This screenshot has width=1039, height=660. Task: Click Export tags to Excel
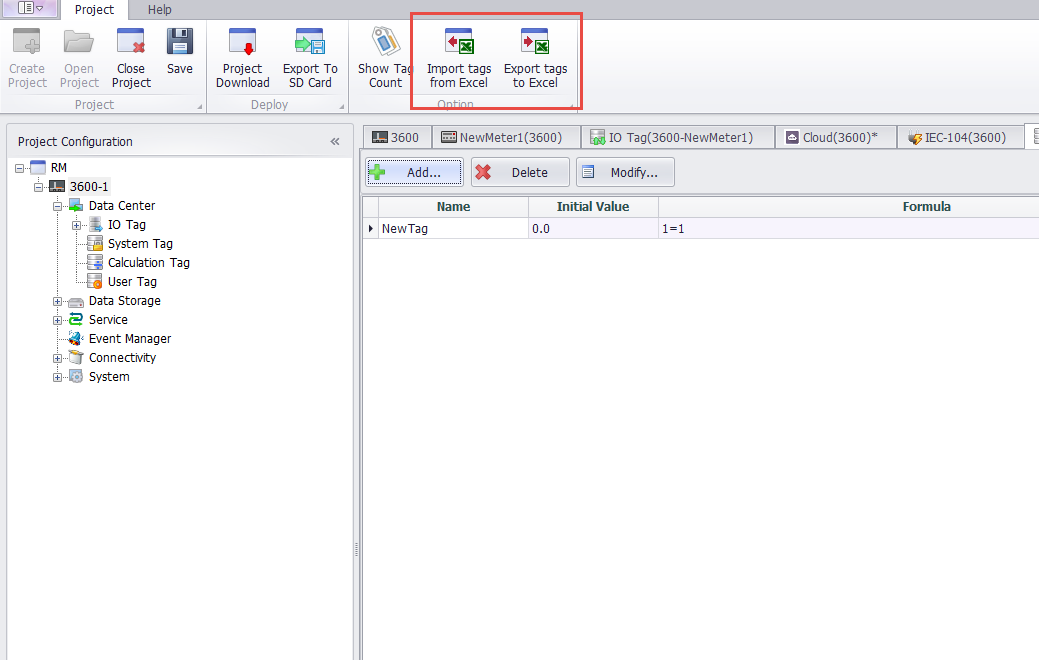535,44
